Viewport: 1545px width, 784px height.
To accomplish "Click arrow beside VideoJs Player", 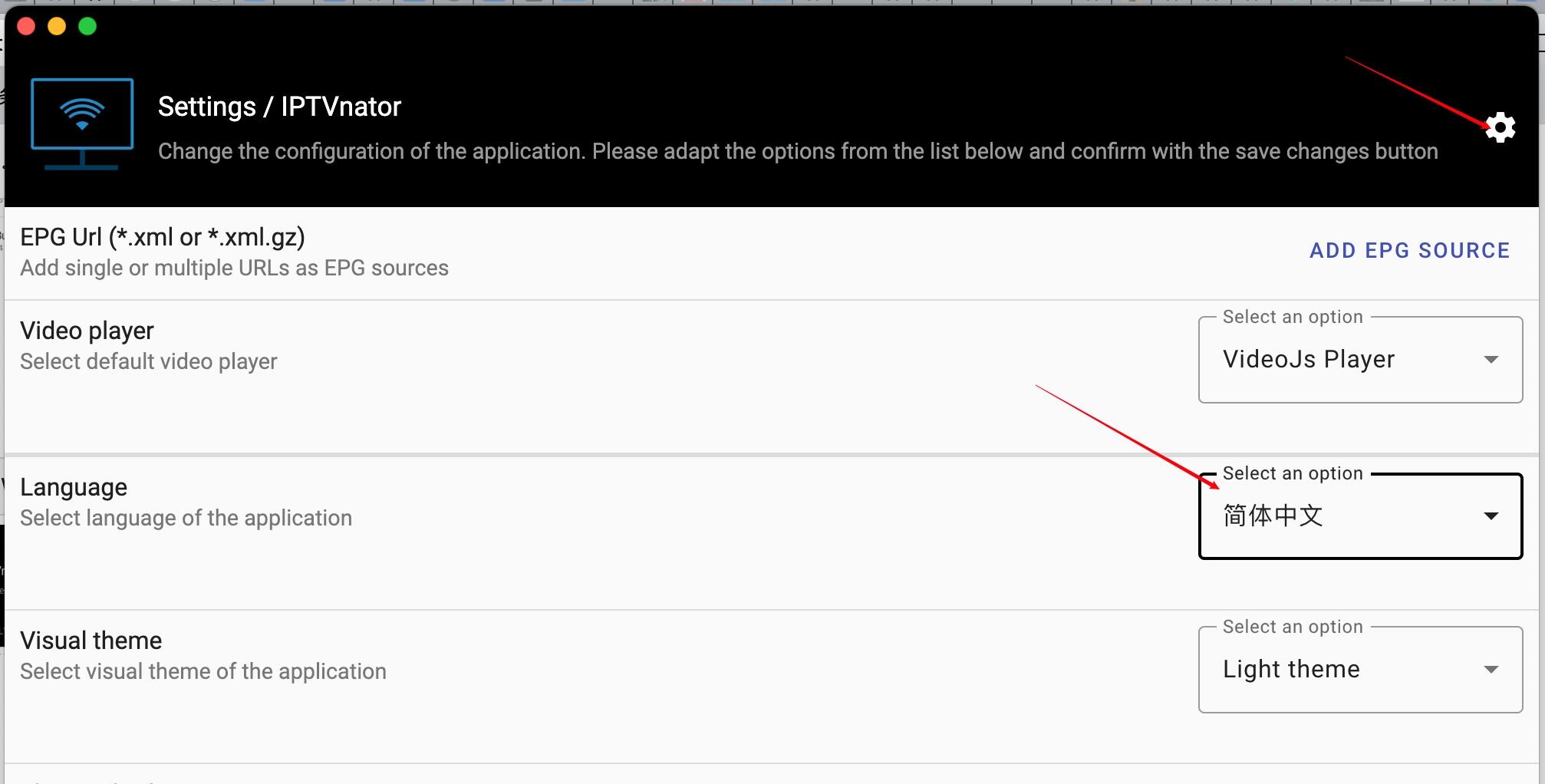I will click(x=1491, y=360).
